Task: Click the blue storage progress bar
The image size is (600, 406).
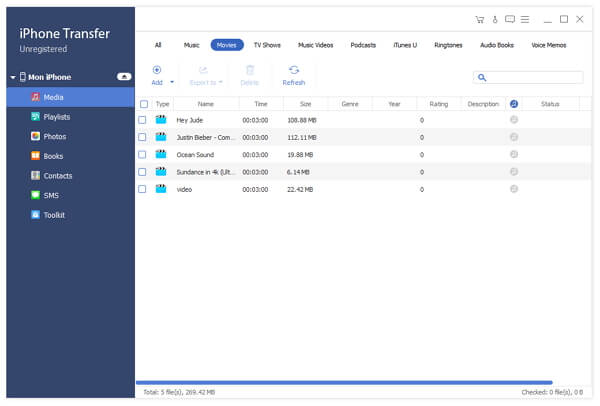Action: (344, 383)
